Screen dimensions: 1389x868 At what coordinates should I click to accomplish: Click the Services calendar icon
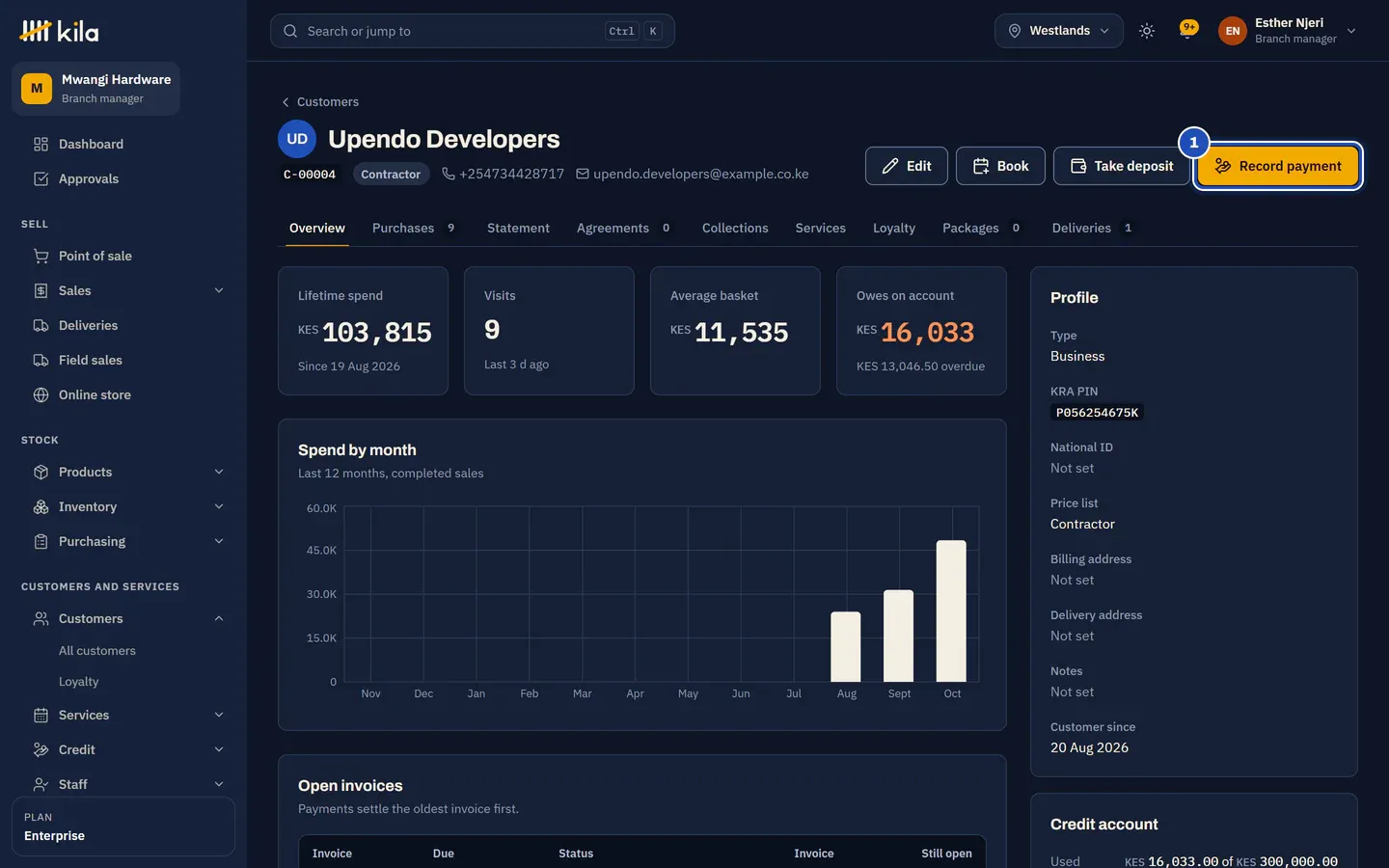pos(41,715)
